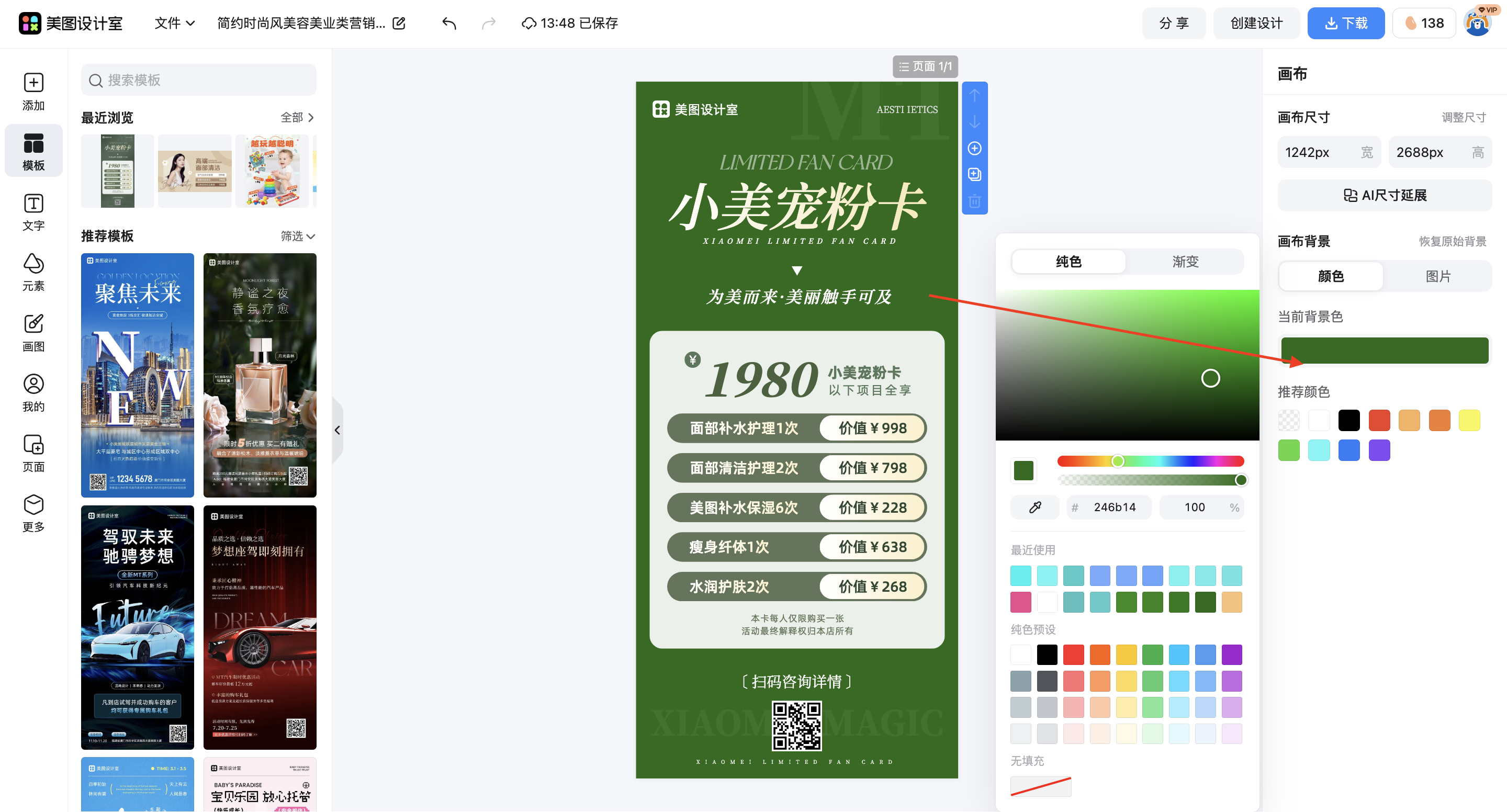View 全部 recently browsed templates

tap(296, 118)
